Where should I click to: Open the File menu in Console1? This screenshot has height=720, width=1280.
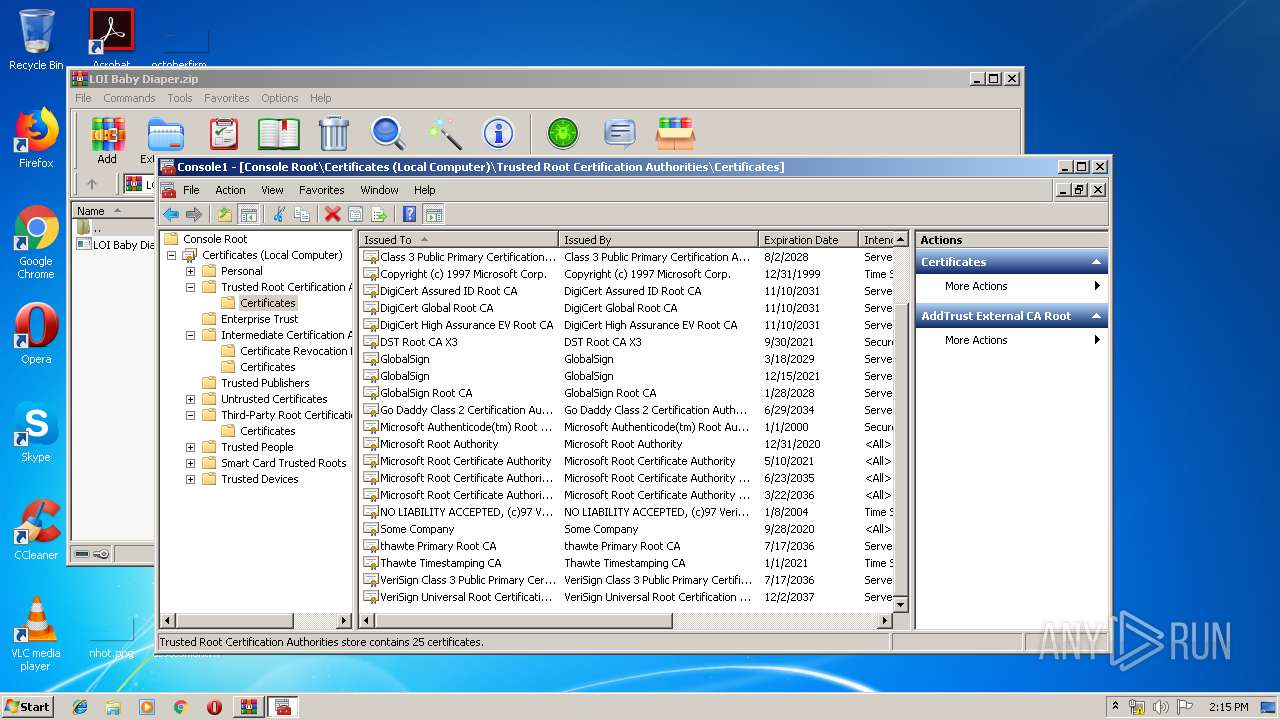point(191,190)
